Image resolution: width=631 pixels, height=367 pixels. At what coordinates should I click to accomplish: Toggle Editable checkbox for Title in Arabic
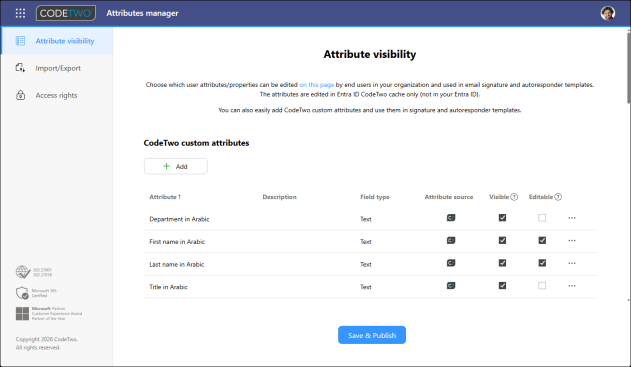tap(542, 285)
